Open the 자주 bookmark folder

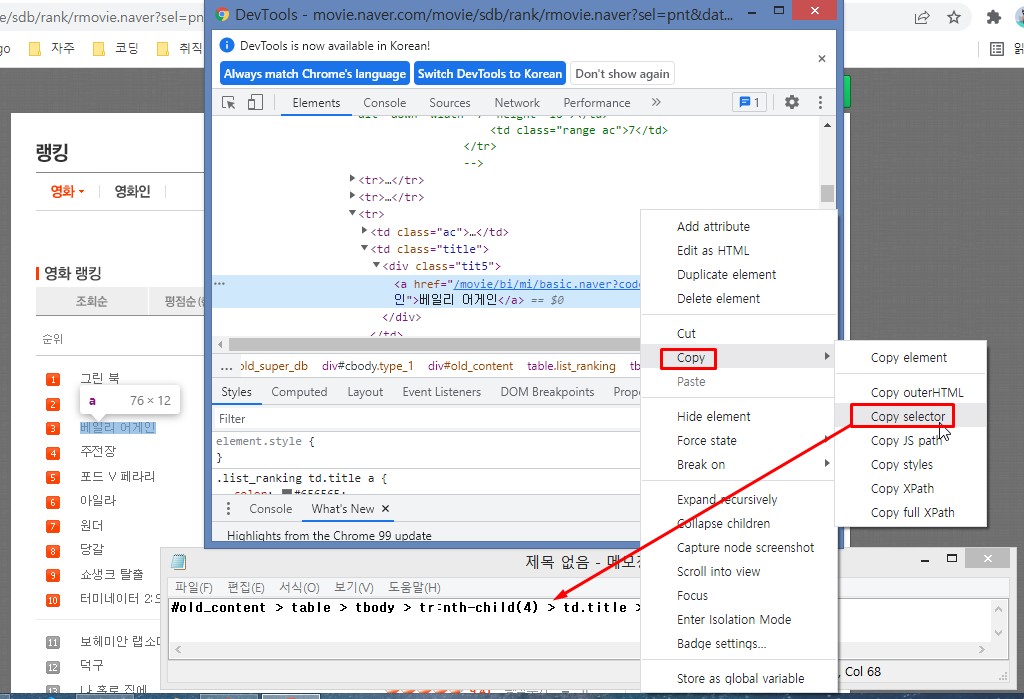point(53,48)
